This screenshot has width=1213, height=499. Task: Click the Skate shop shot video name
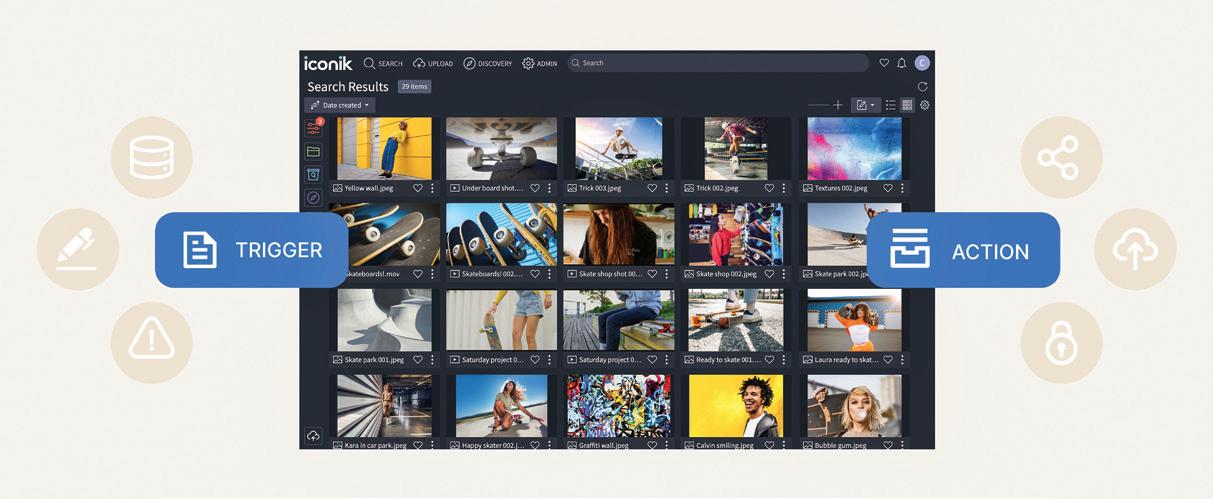[x=611, y=274]
